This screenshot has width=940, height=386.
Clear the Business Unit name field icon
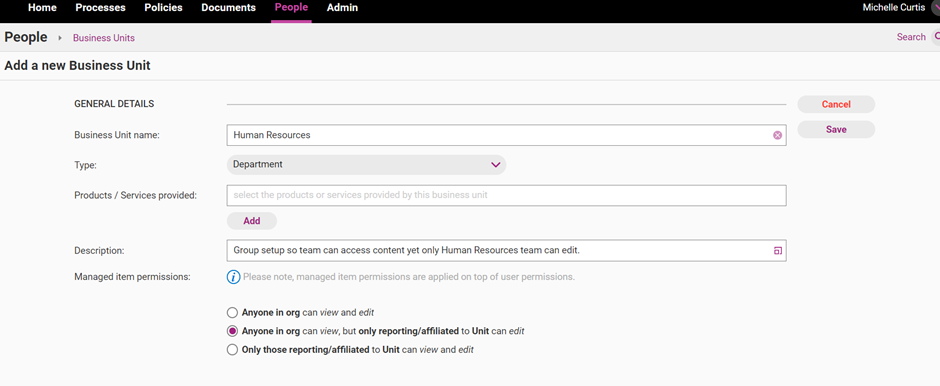pos(778,135)
